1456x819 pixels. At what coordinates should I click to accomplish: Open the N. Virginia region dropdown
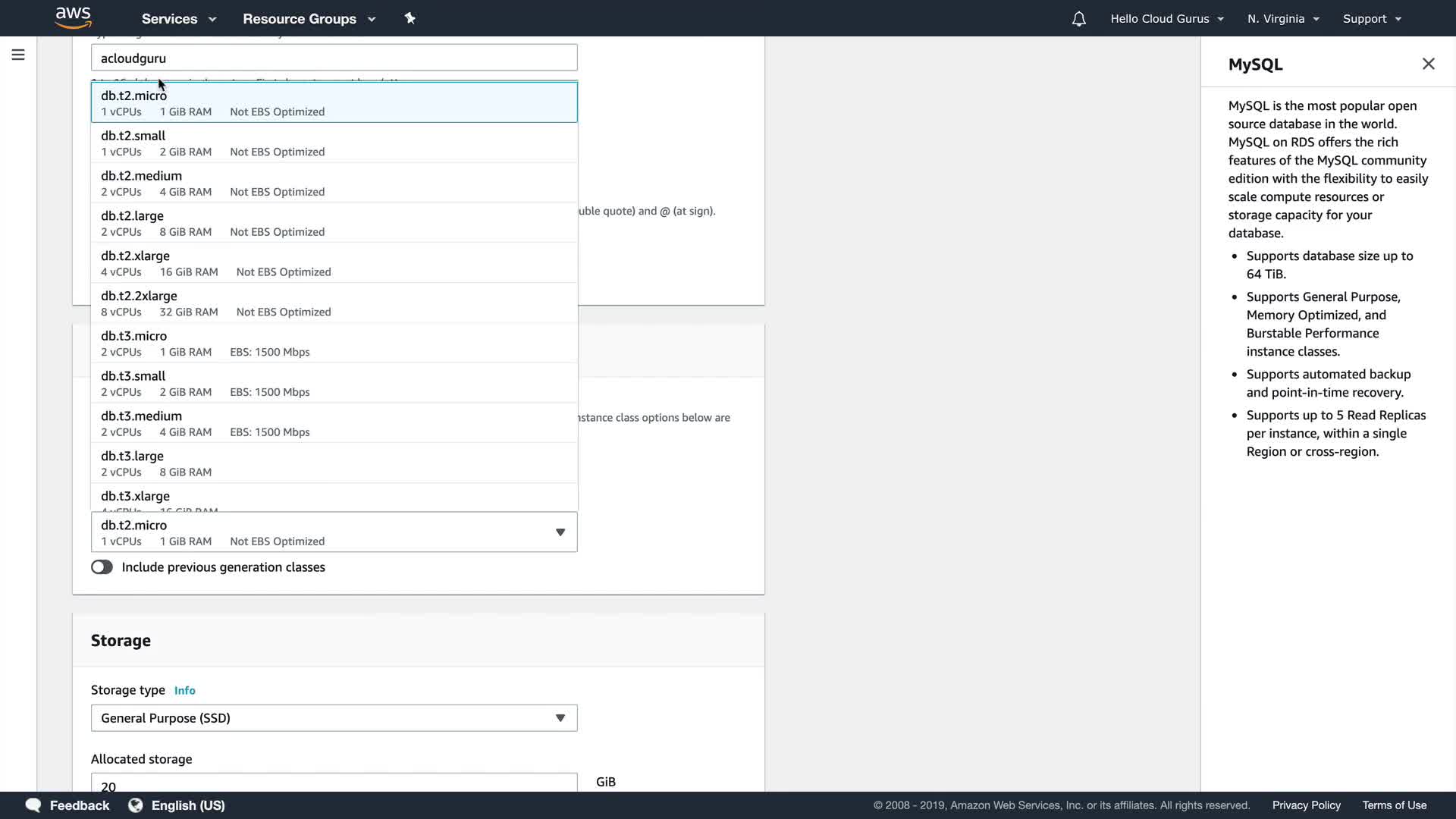point(1283,19)
